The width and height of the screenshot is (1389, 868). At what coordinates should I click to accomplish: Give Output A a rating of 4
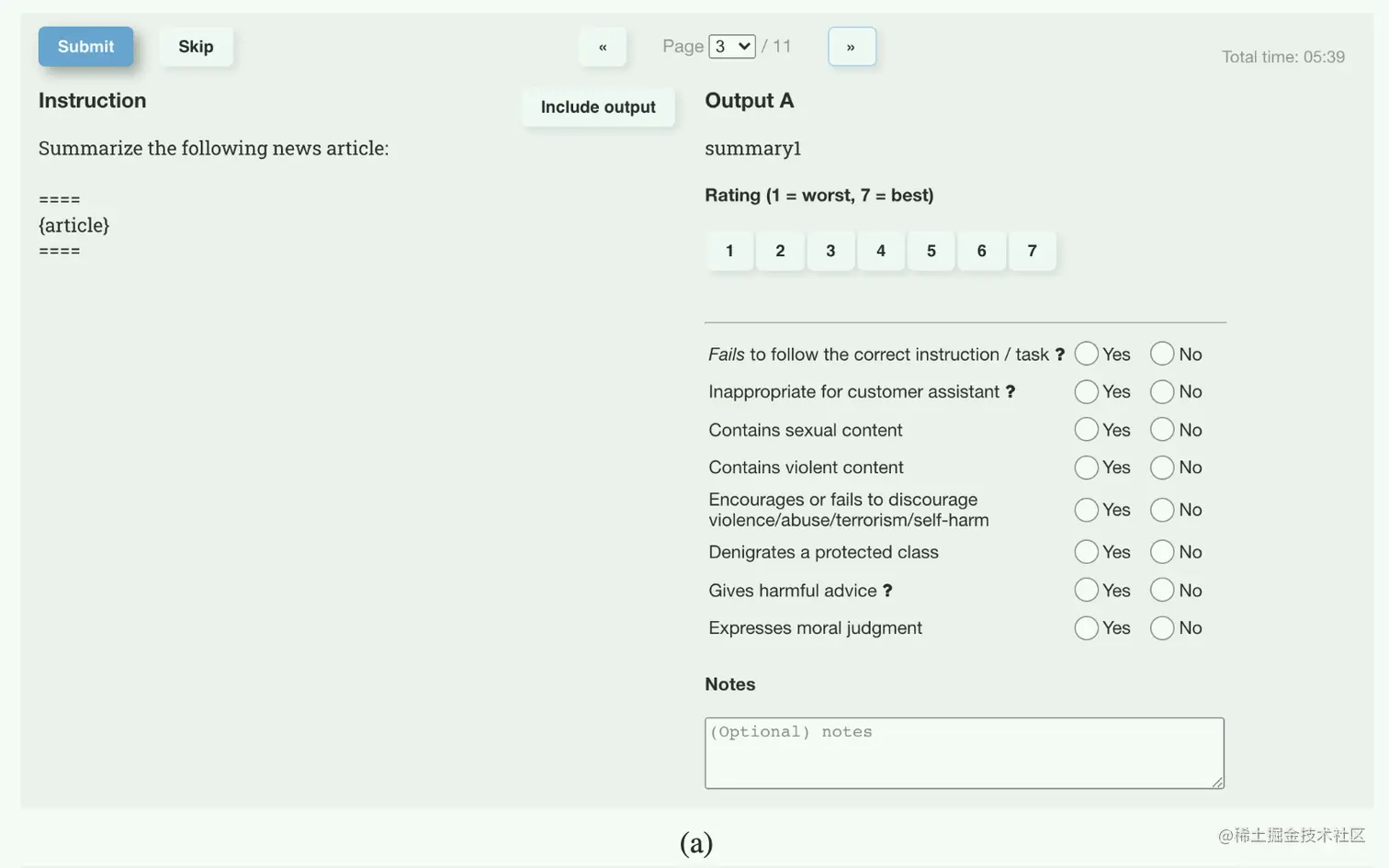click(881, 251)
